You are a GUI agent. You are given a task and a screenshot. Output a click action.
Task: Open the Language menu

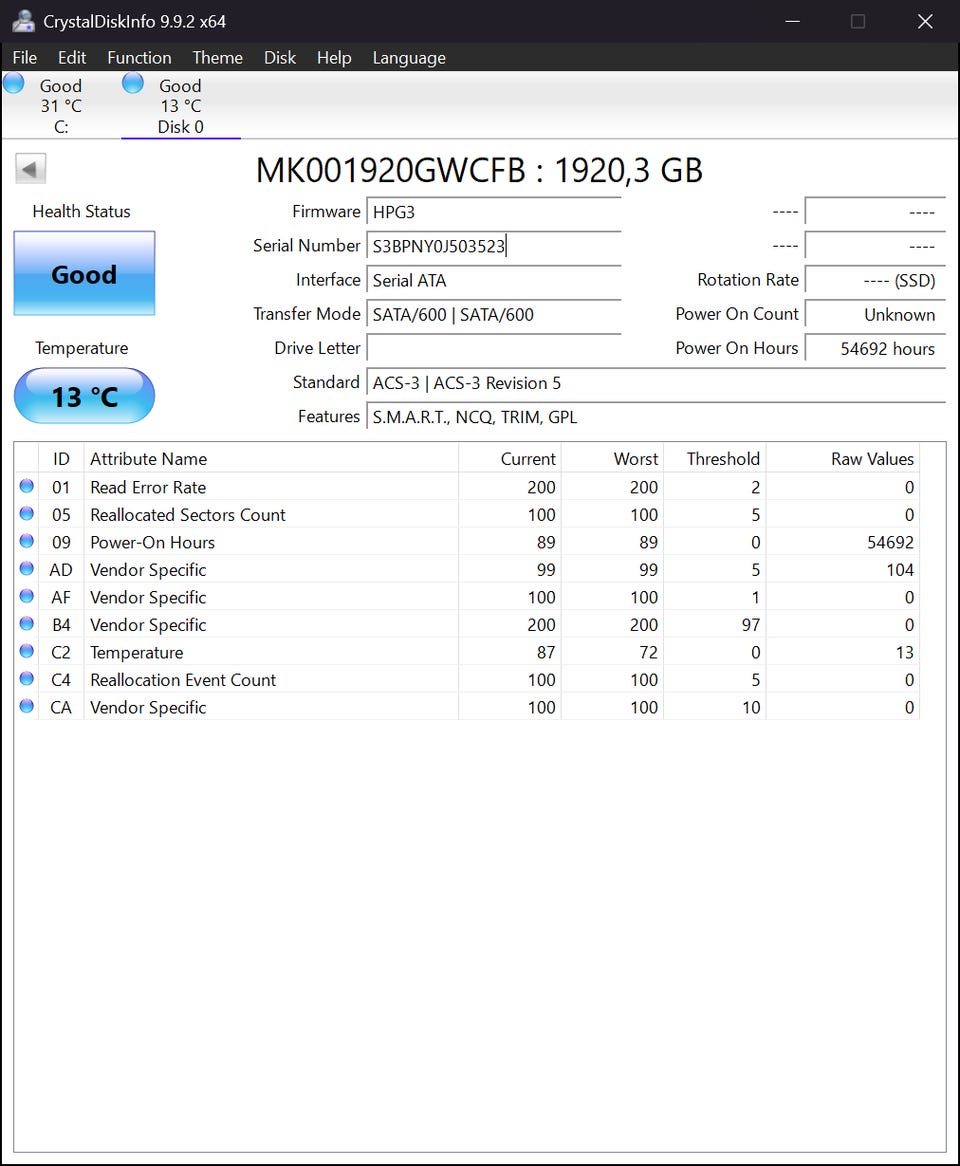point(409,57)
